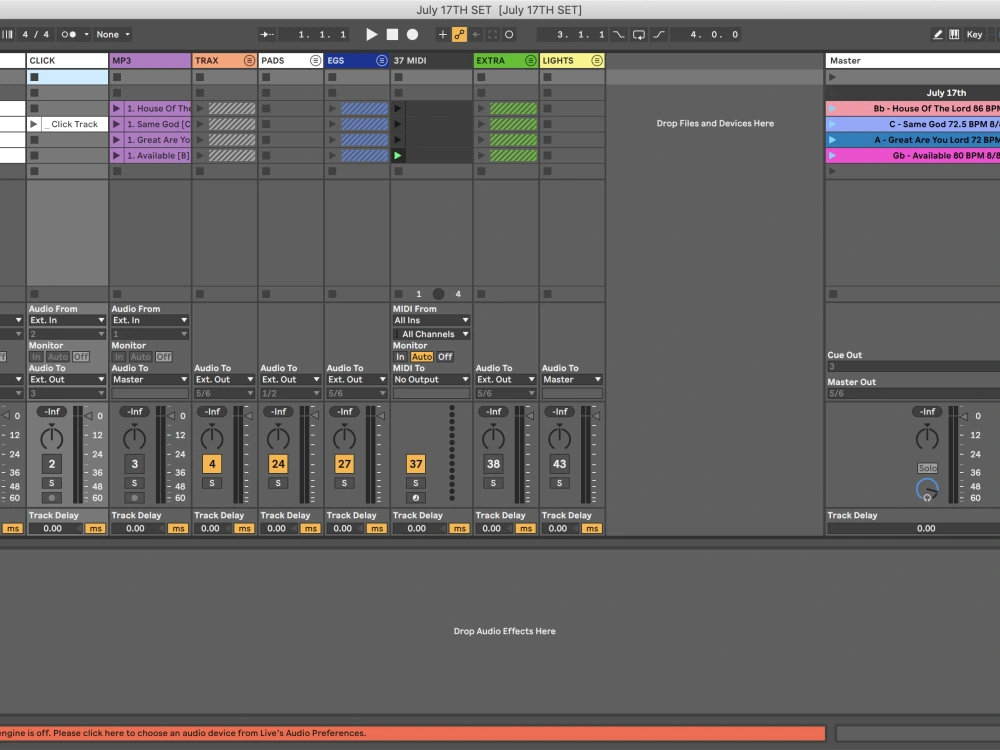The width and height of the screenshot is (1000, 750).
Task: Toggle track activator 4 on TRAX
Action: coord(212,464)
